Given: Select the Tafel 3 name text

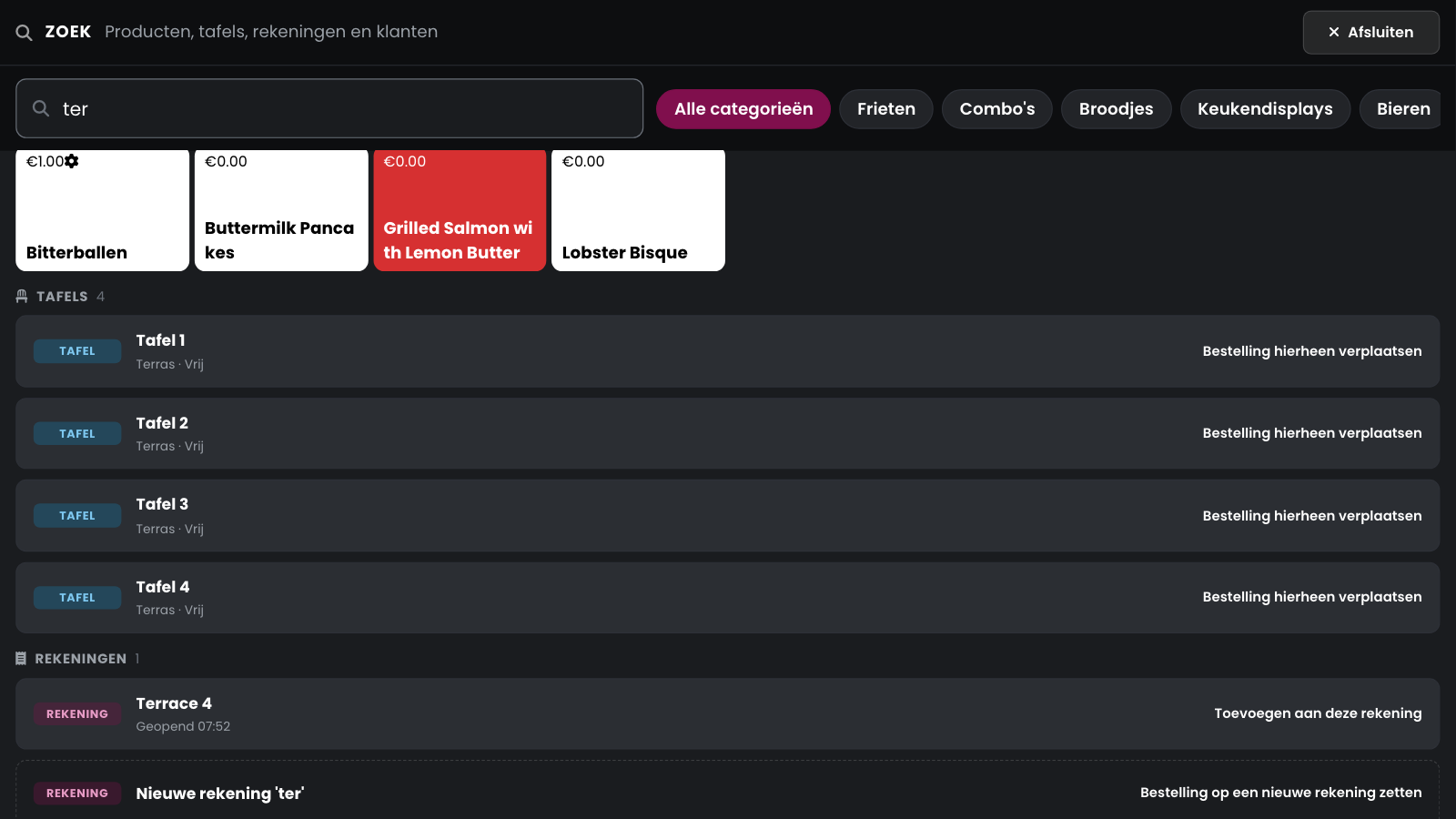Looking at the screenshot, I should 162,504.
